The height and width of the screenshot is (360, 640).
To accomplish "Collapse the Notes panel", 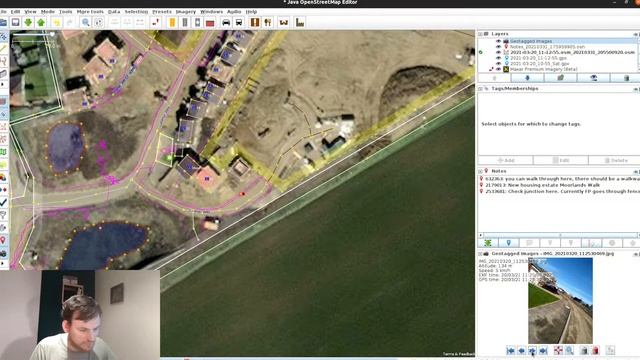I will (480, 171).
